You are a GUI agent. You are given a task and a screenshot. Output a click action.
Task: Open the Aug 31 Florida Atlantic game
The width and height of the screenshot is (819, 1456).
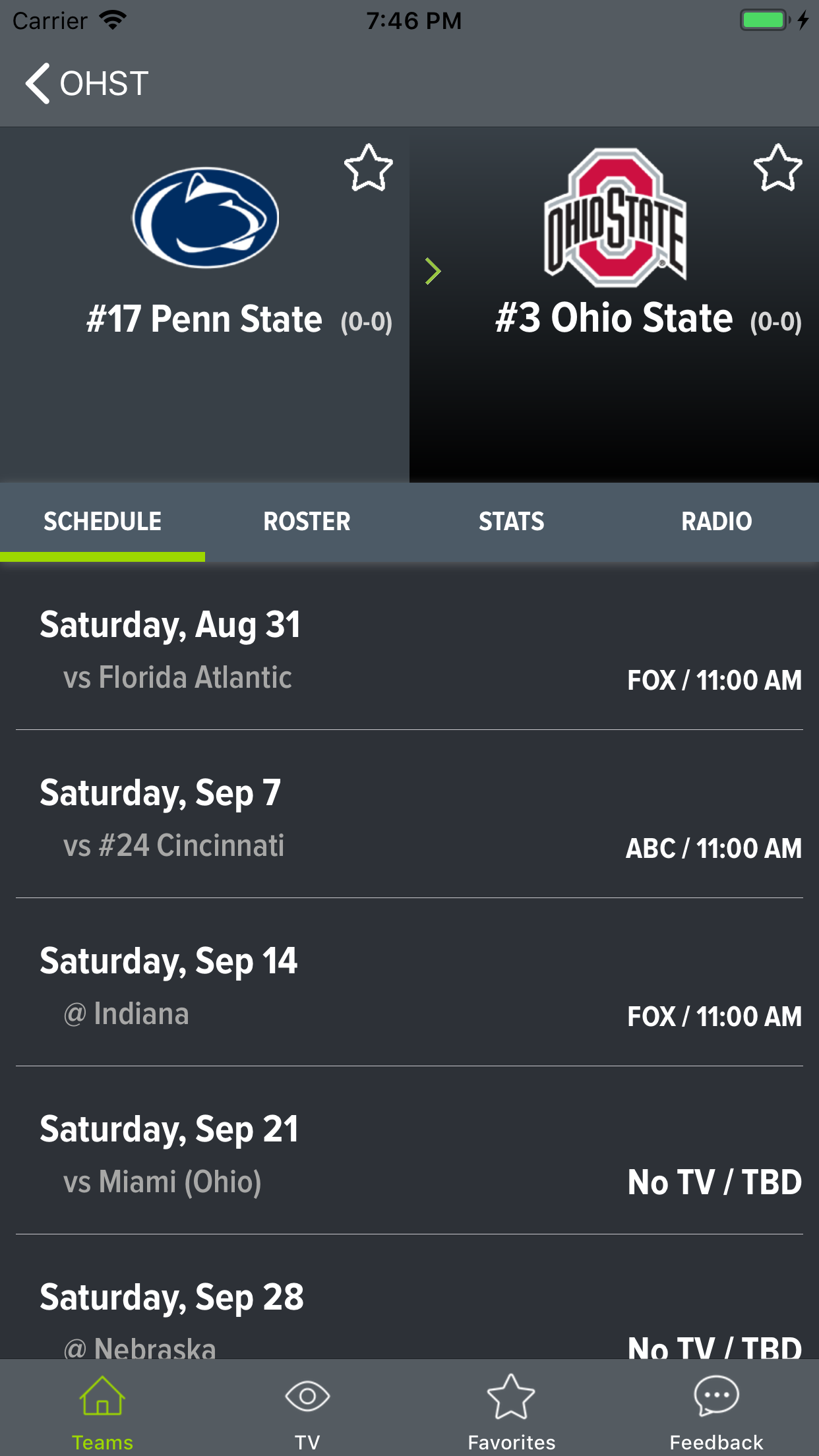409,651
